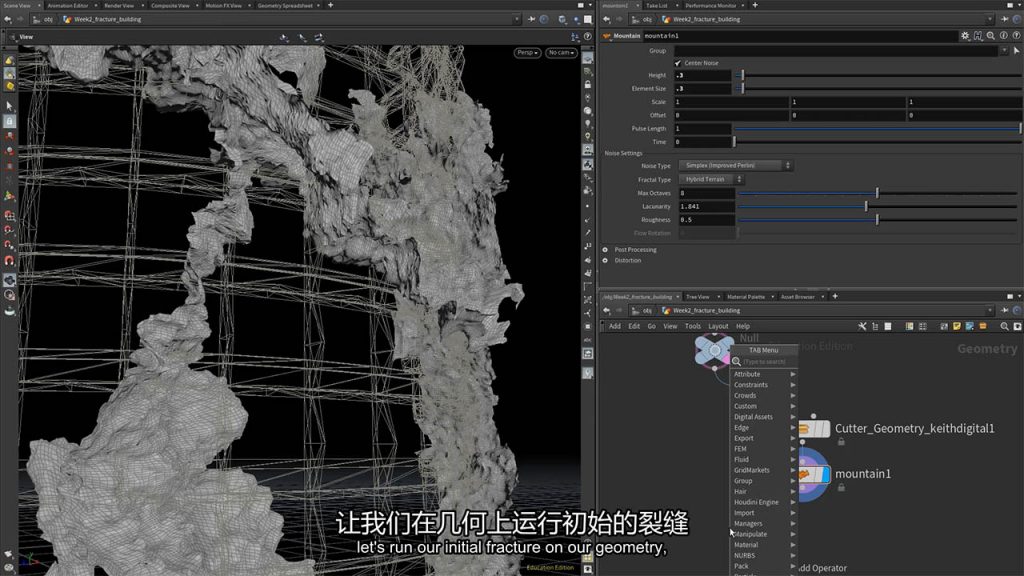Add a new tab in network editor pane
This screenshot has width=1024, height=576.
coord(835,296)
